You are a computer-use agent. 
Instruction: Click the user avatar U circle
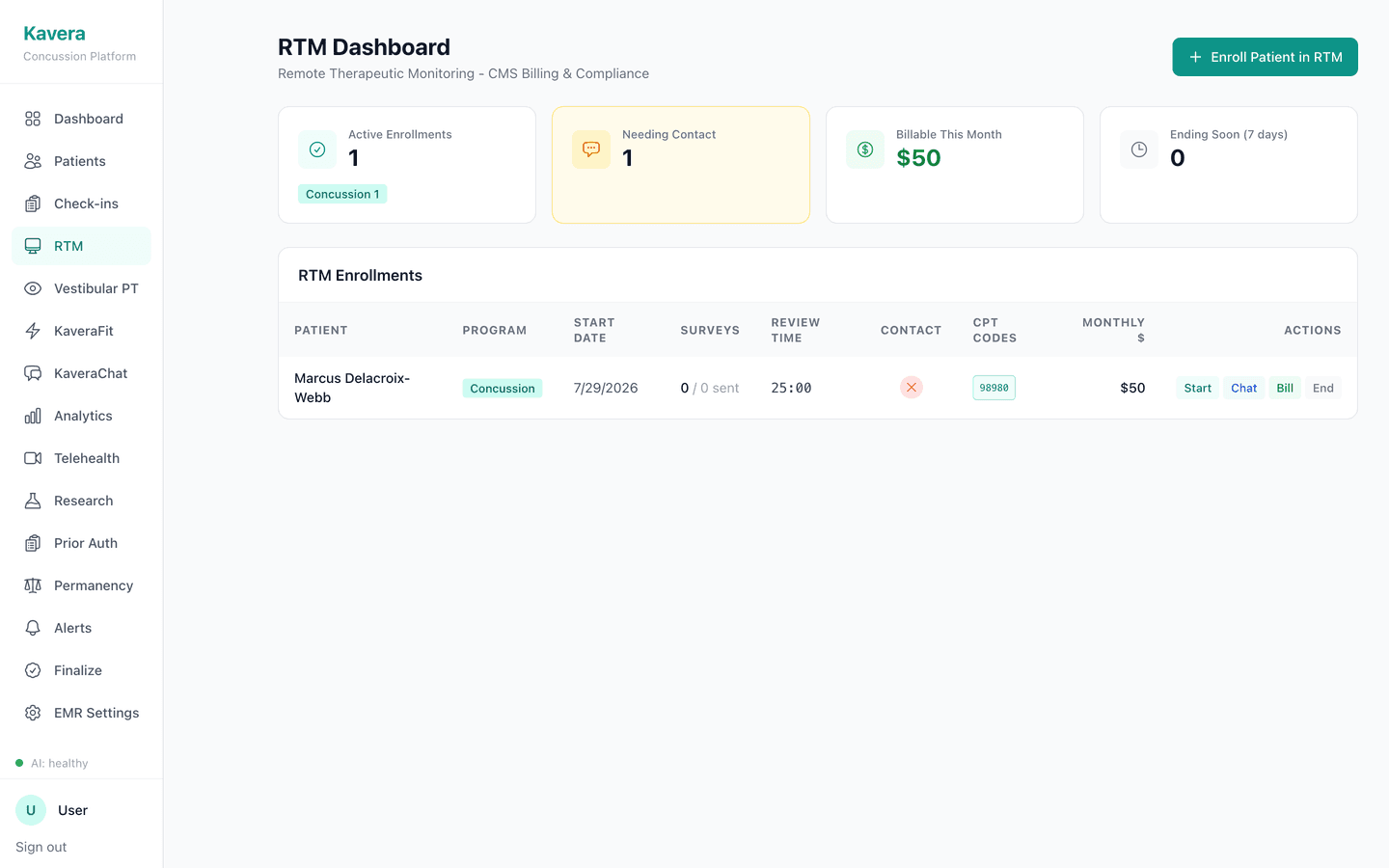coord(31,810)
